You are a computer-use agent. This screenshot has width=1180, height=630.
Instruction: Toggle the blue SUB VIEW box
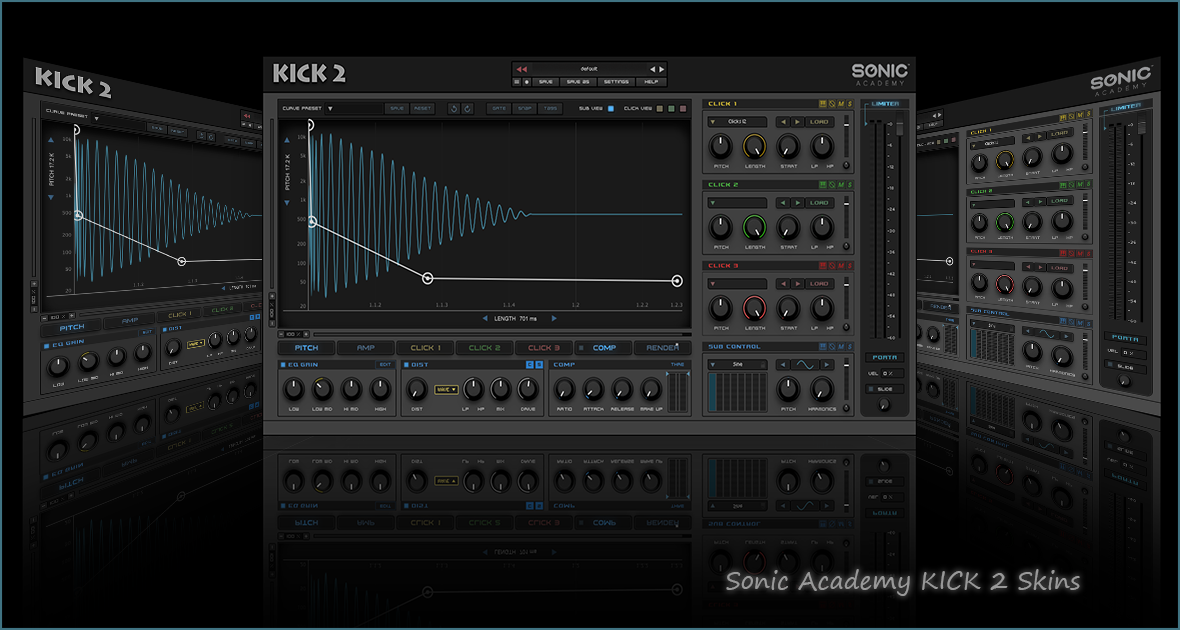[610, 108]
